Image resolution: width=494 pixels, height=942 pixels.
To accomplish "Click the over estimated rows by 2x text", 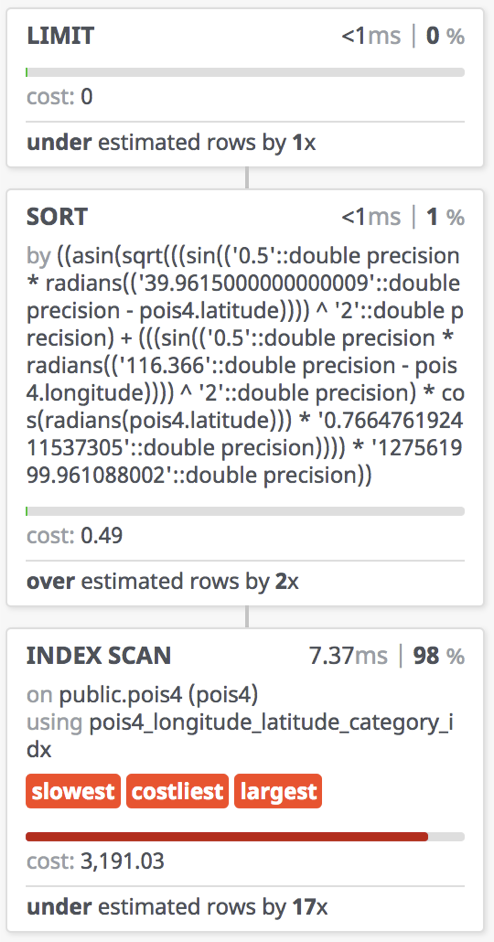I will point(162,582).
